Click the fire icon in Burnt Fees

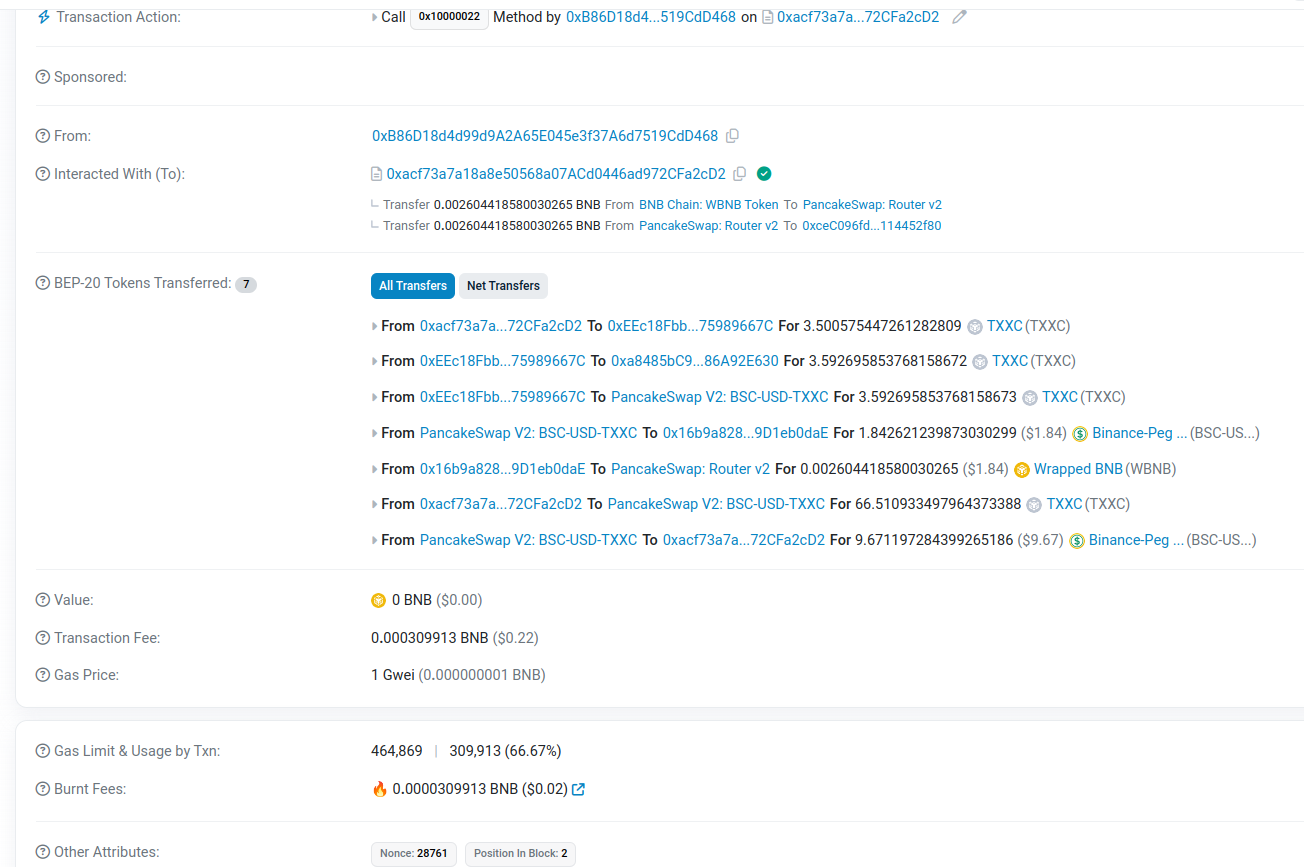pos(379,789)
